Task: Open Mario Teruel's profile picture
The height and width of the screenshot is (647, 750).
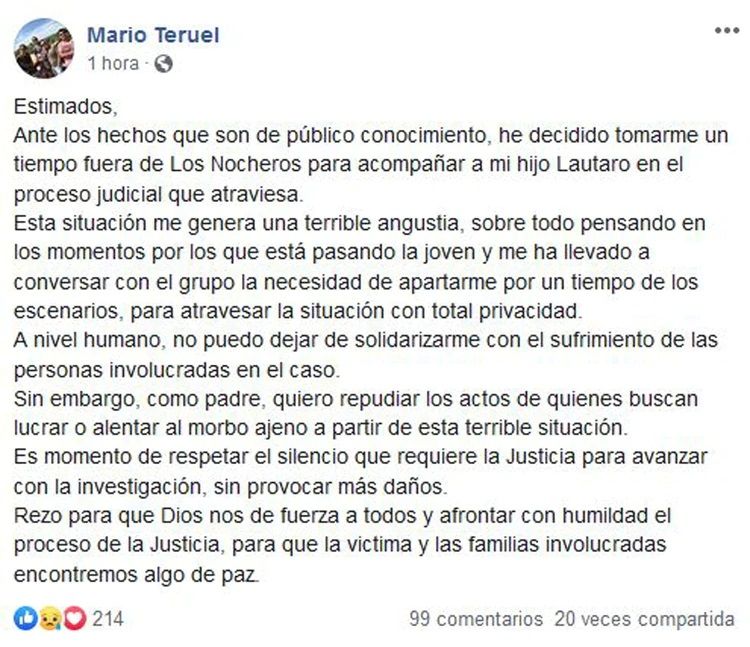Action: [44, 48]
